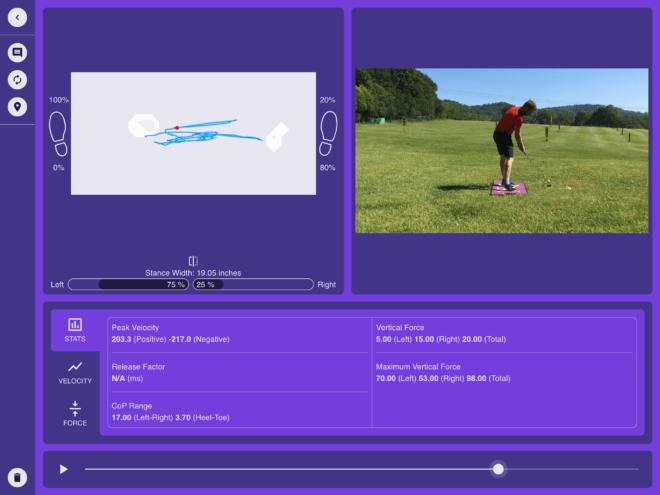The image size is (660, 495).
Task: Click the right 25 % weight bar
Action: tap(253, 285)
